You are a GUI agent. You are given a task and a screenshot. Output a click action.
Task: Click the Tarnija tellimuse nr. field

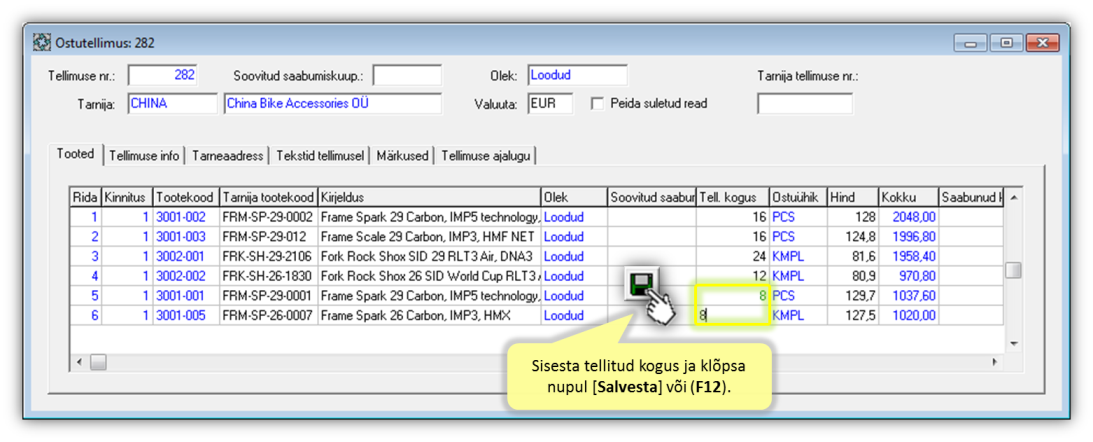click(804, 103)
